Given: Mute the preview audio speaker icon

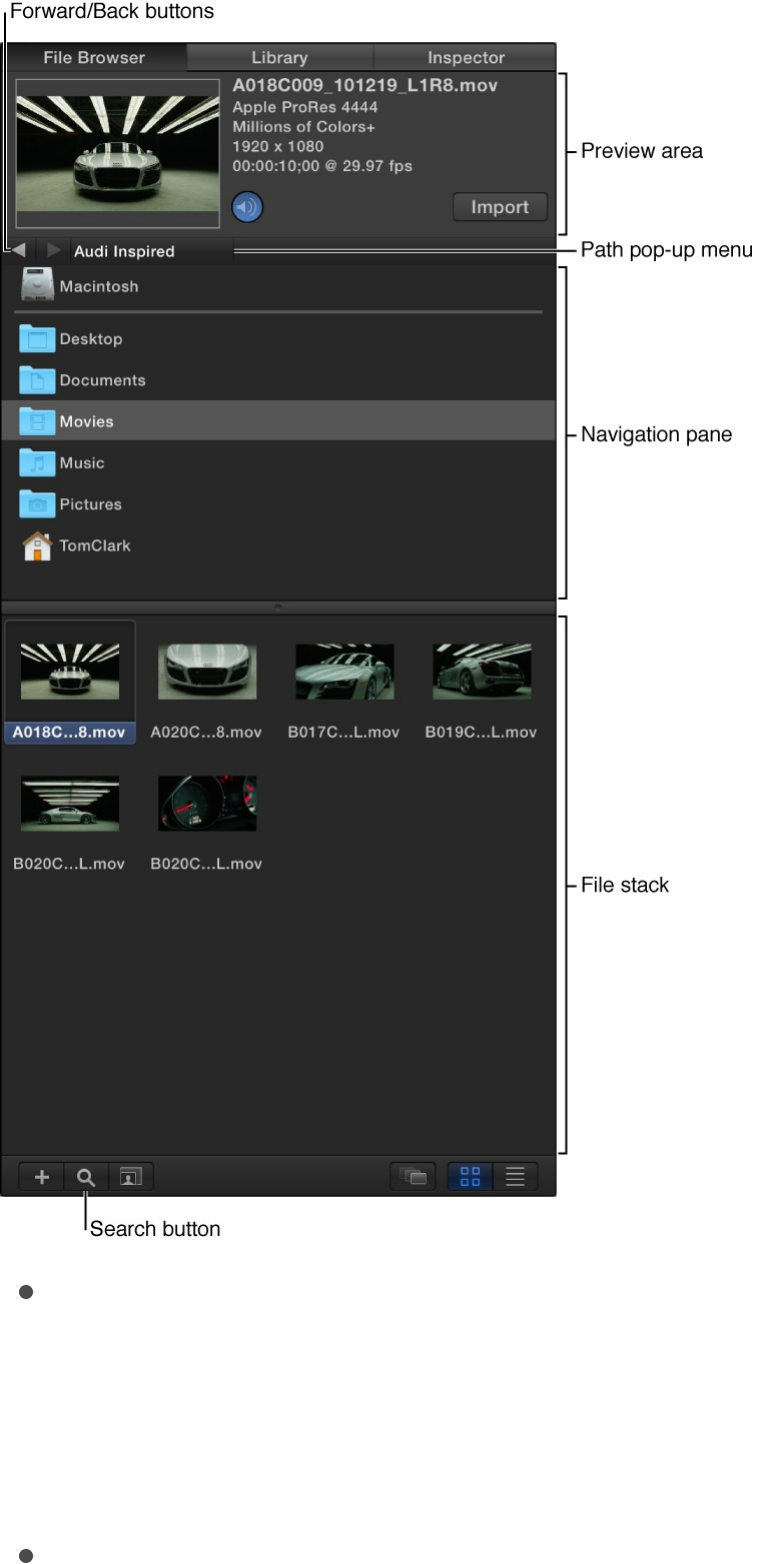Looking at the screenshot, I should tap(247, 207).
